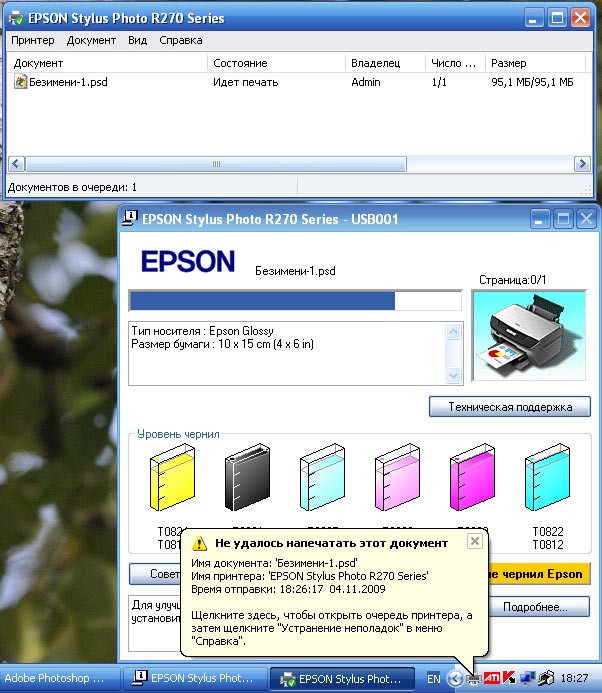The width and height of the screenshot is (602, 693).
Task: Click the warning icon in the balloon
Action: click(199, 543)
